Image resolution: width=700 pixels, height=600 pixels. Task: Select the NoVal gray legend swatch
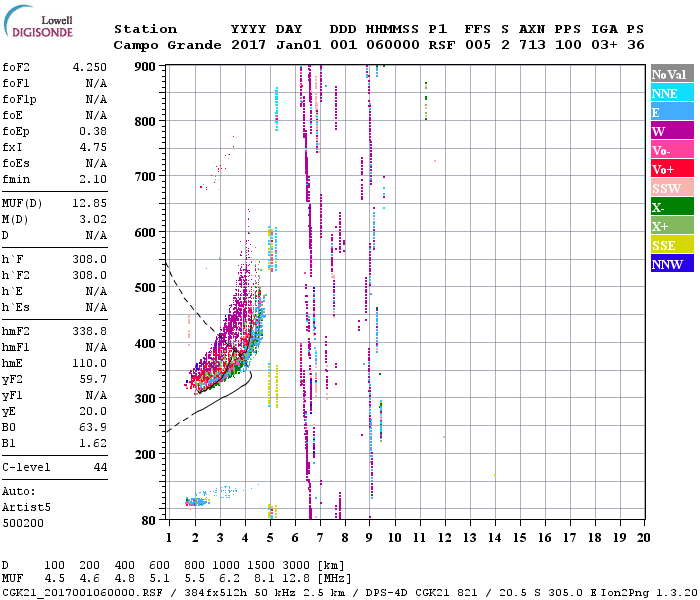tap(672, 74)
